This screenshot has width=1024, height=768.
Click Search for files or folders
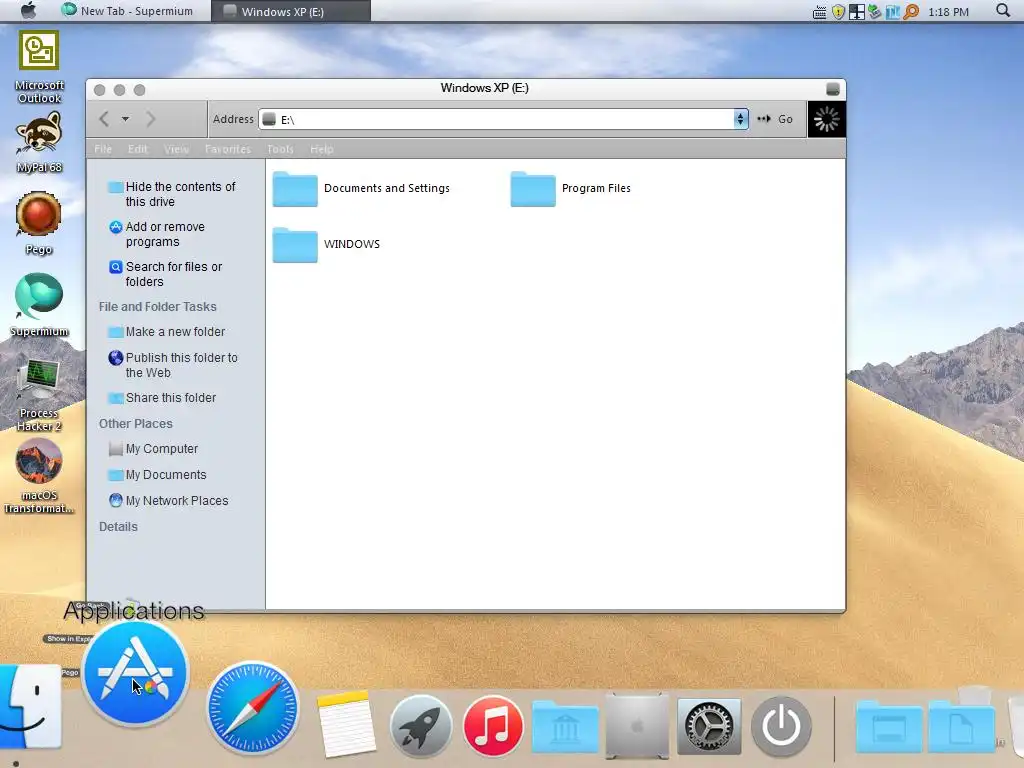click(x=165, y=274)
